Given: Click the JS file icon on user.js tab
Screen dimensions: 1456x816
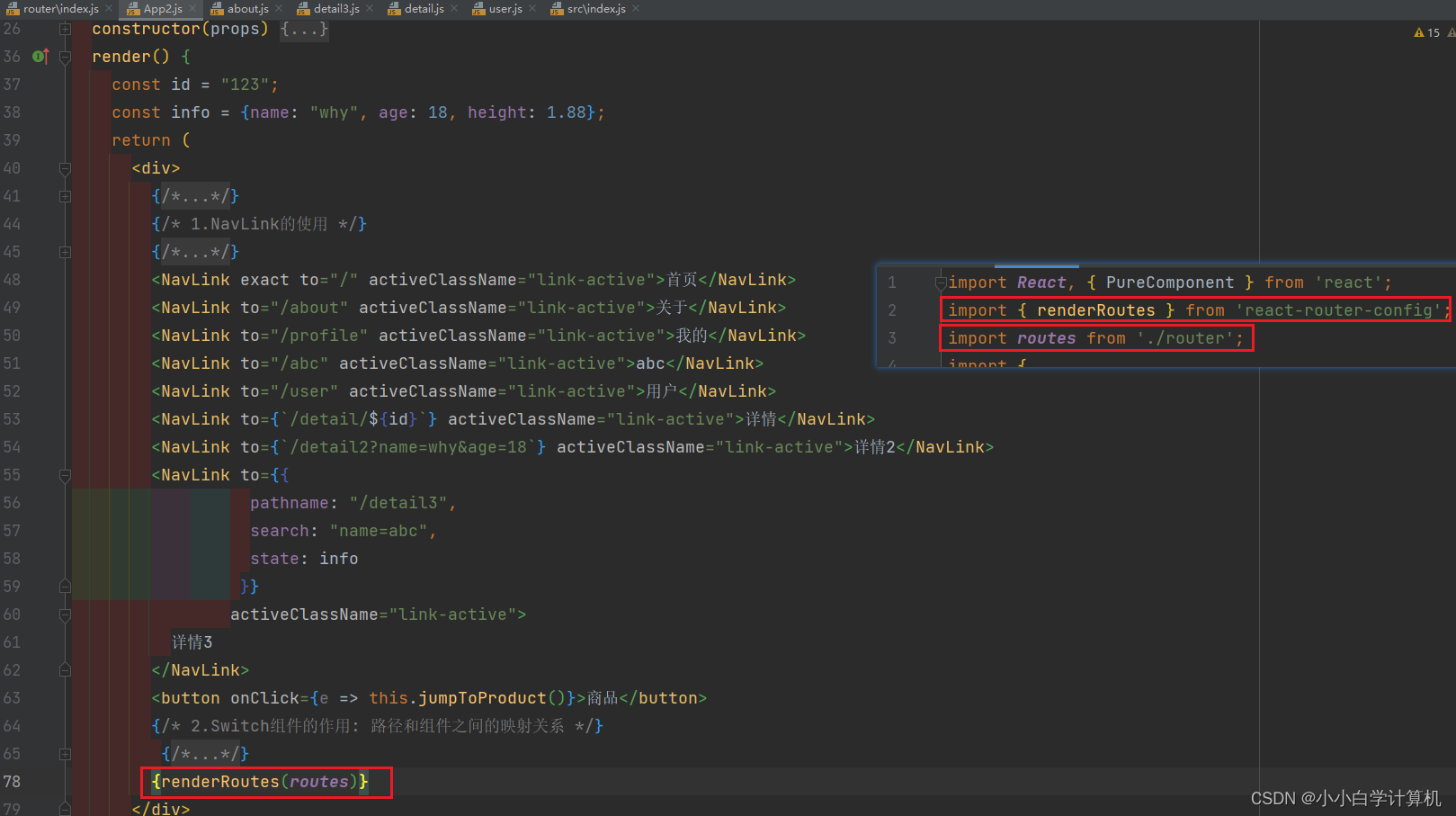Looking at the screenshot, I should pos(478,9).
